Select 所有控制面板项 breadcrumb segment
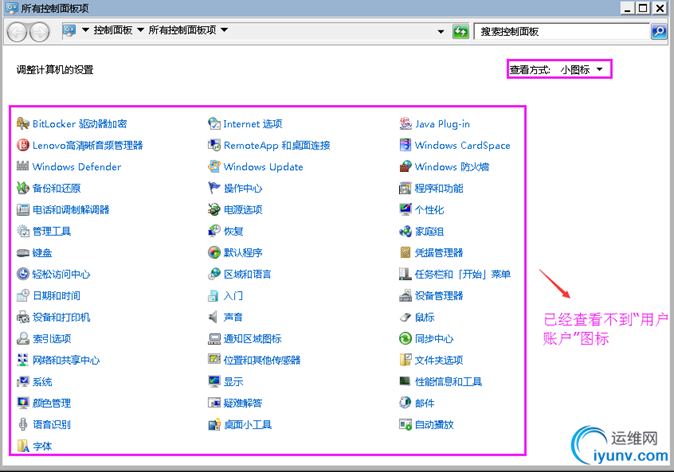The image size is (674, 472). (182, 30)
